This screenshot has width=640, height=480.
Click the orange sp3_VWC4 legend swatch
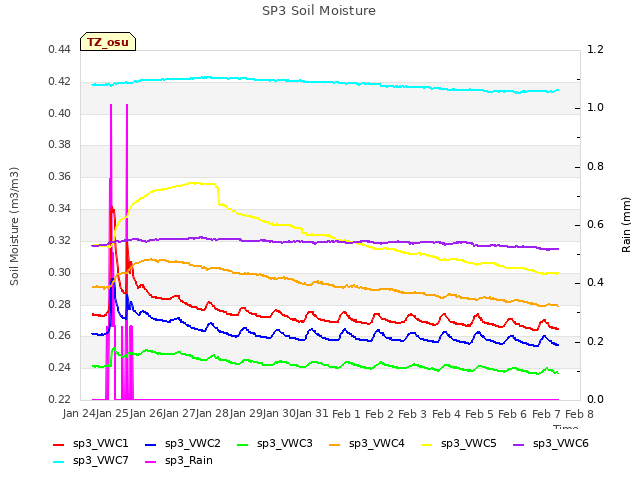[335, 444]
